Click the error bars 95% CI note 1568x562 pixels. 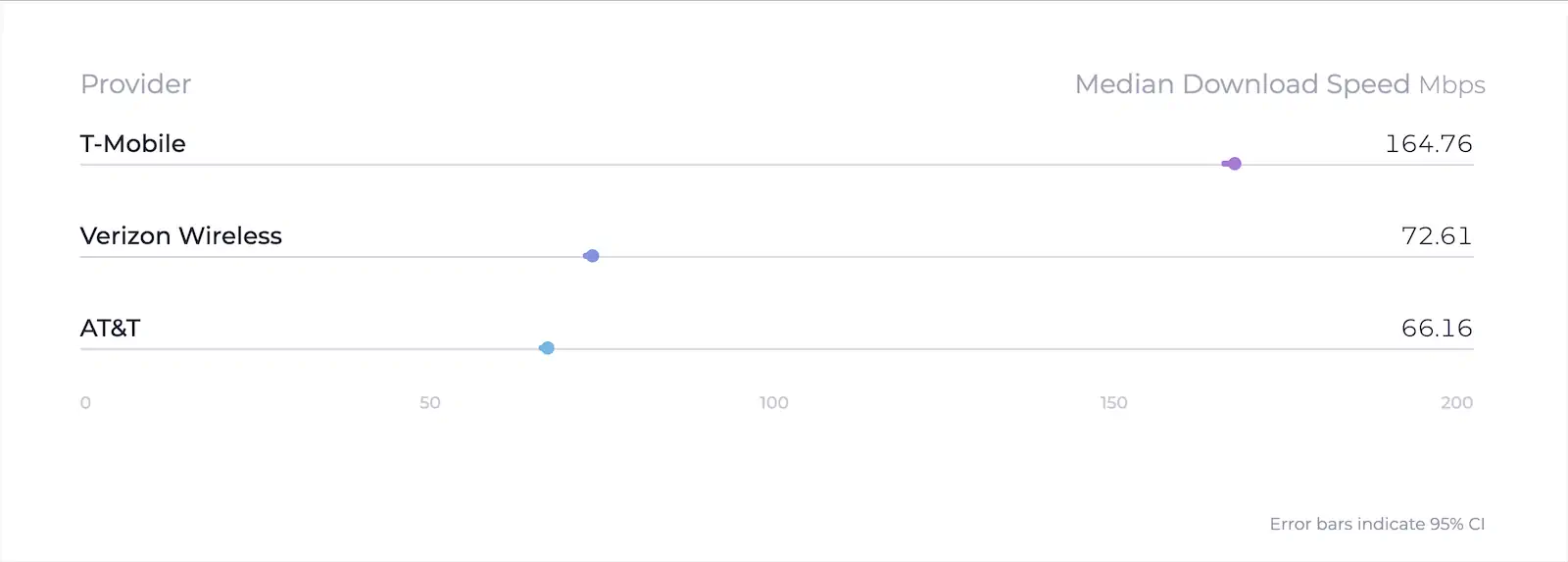coord(1376,524)
